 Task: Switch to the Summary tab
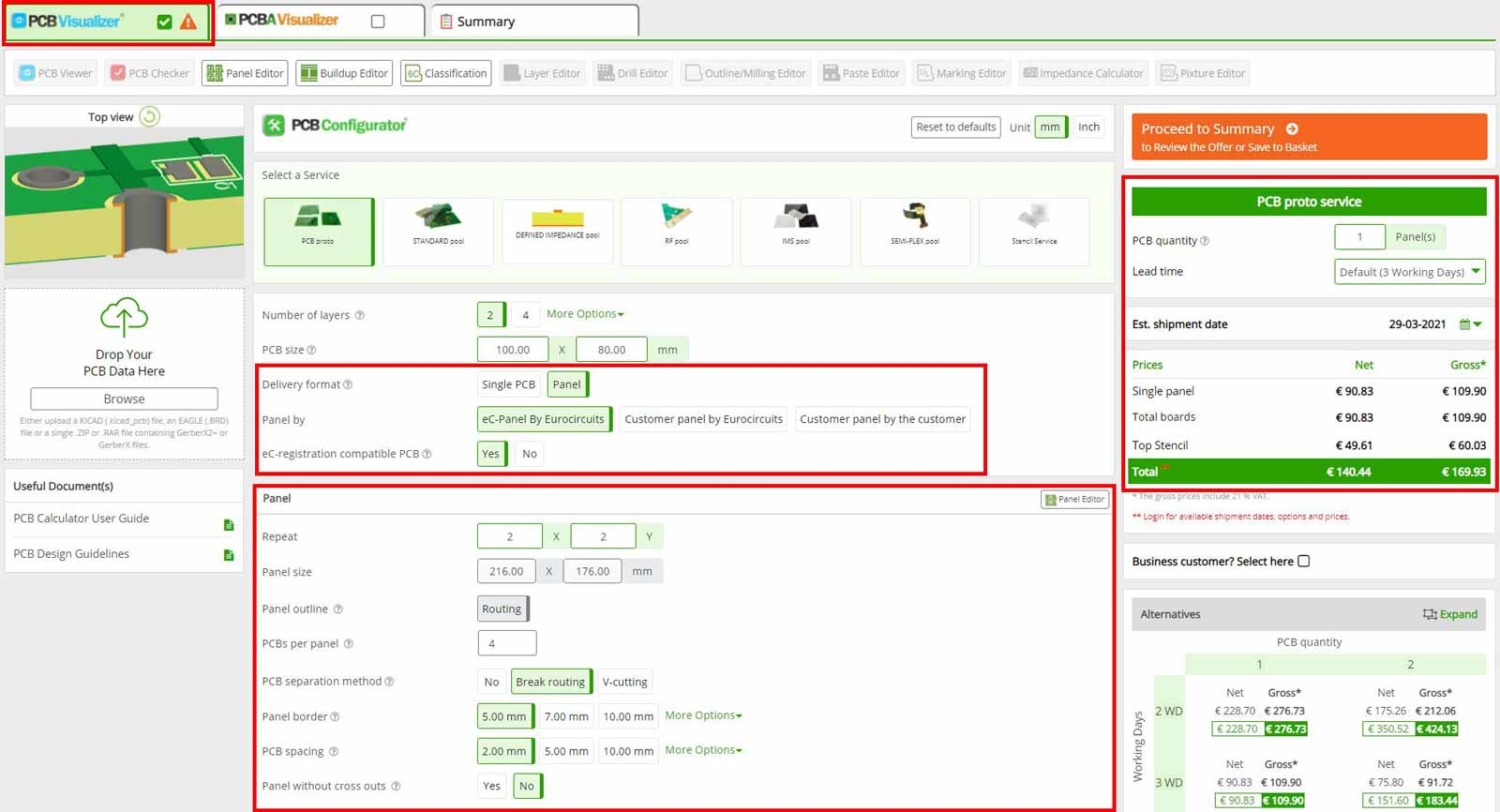coord(533,21)
